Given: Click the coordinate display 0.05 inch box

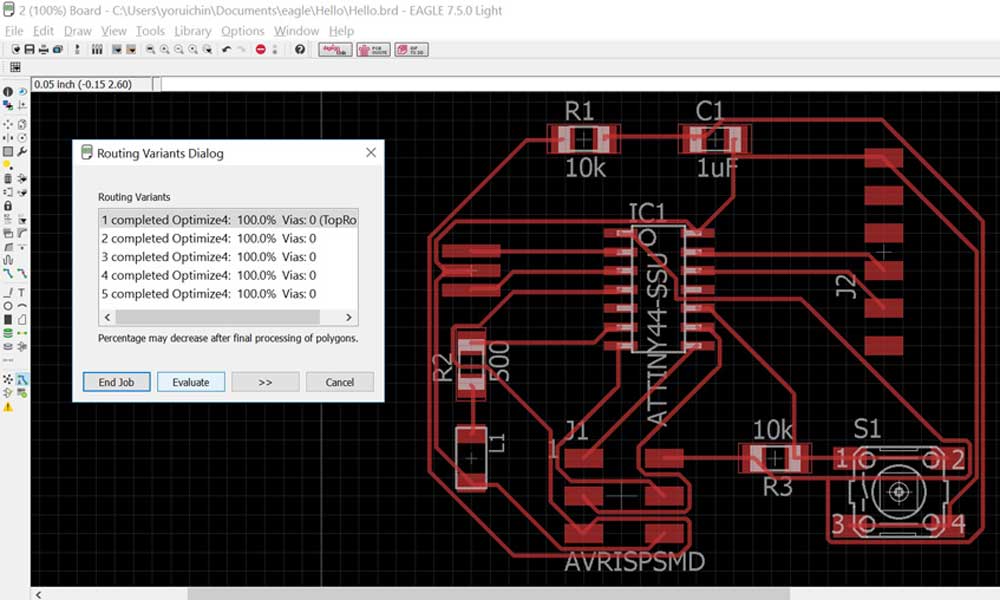Looking at the screenshot, I should pyautogui.click(x=92, y=84).
